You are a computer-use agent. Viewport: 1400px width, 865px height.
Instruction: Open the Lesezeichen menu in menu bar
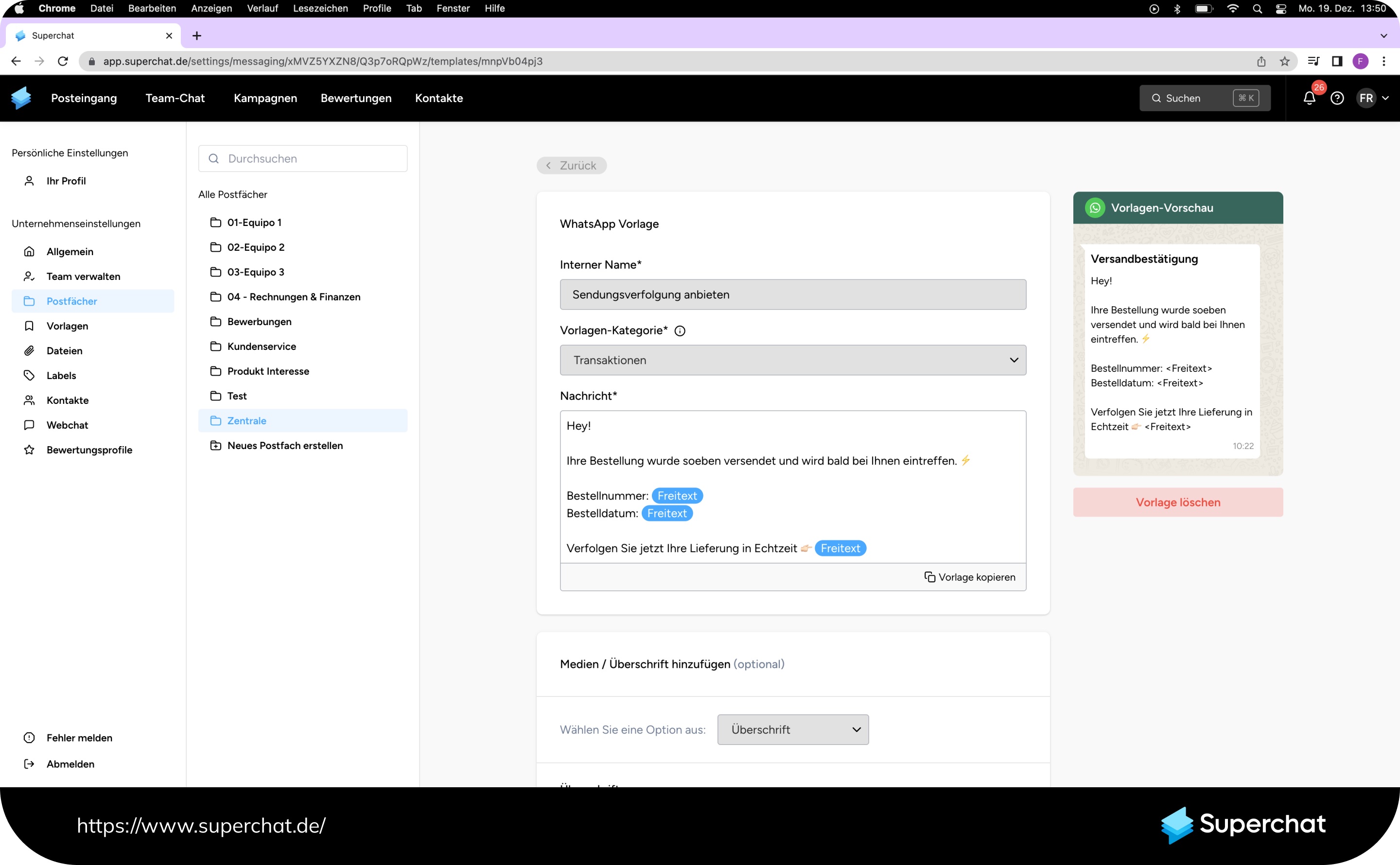tap(320, 8)
